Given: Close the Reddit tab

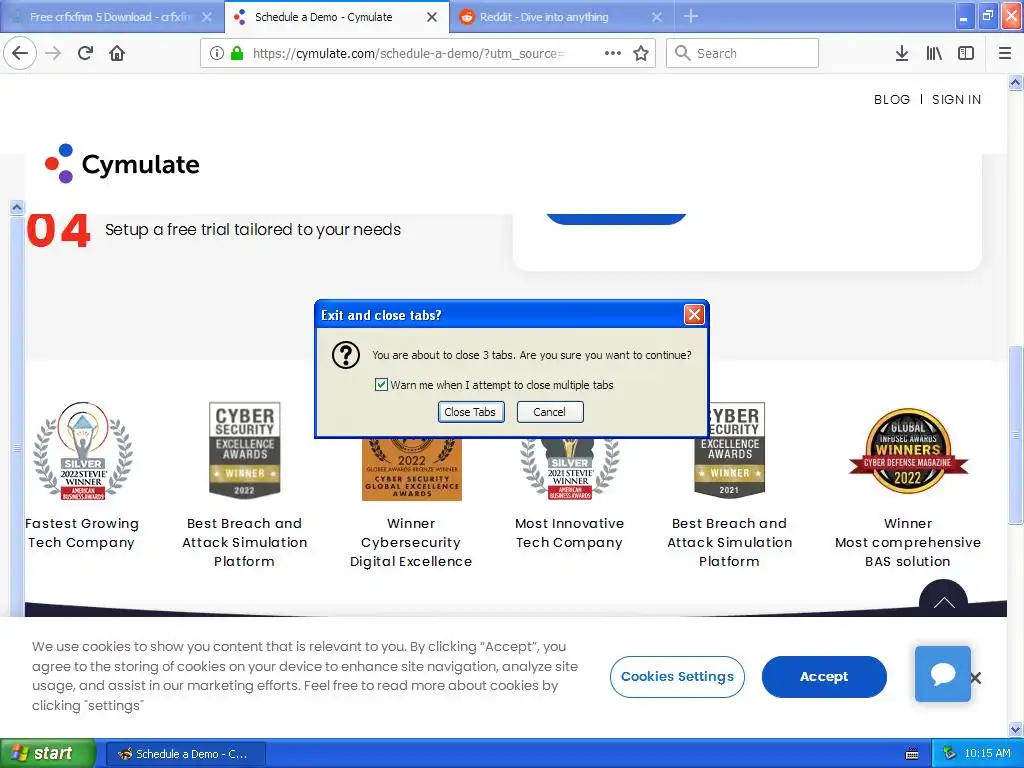Looking at the screenshot, I should coord(657,17).
